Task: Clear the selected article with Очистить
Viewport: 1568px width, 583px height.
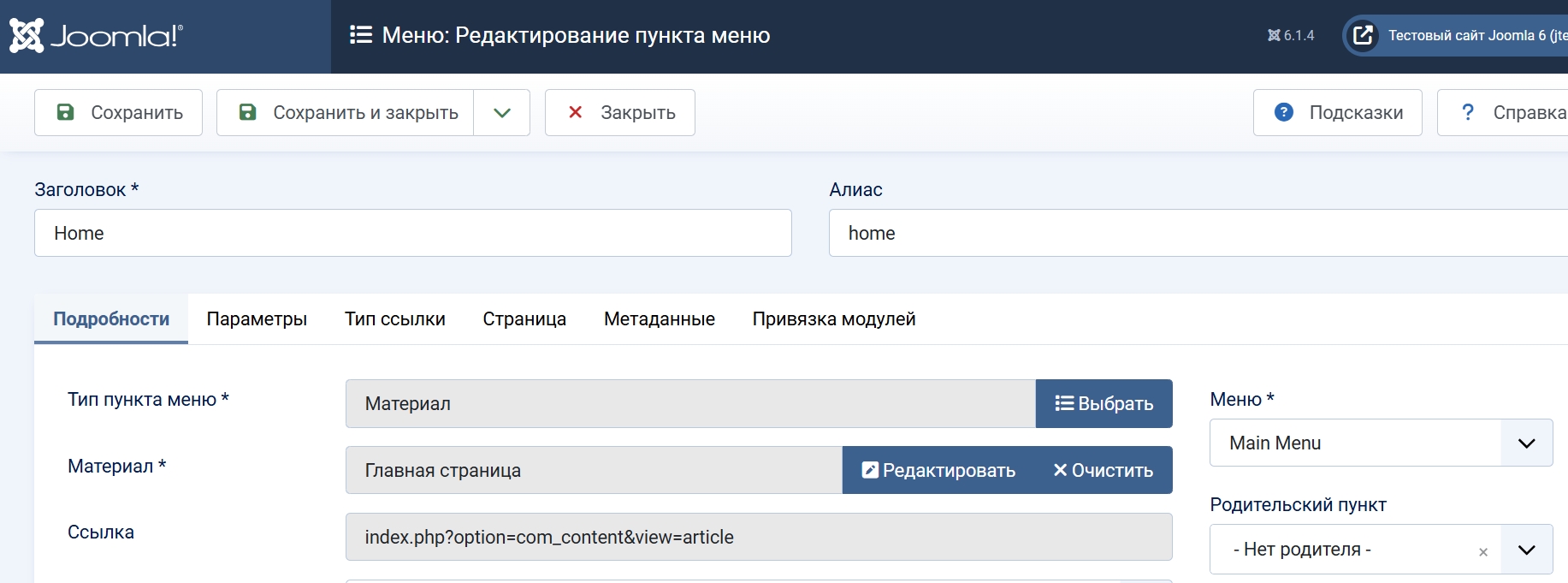Action: pos(1104,470)
